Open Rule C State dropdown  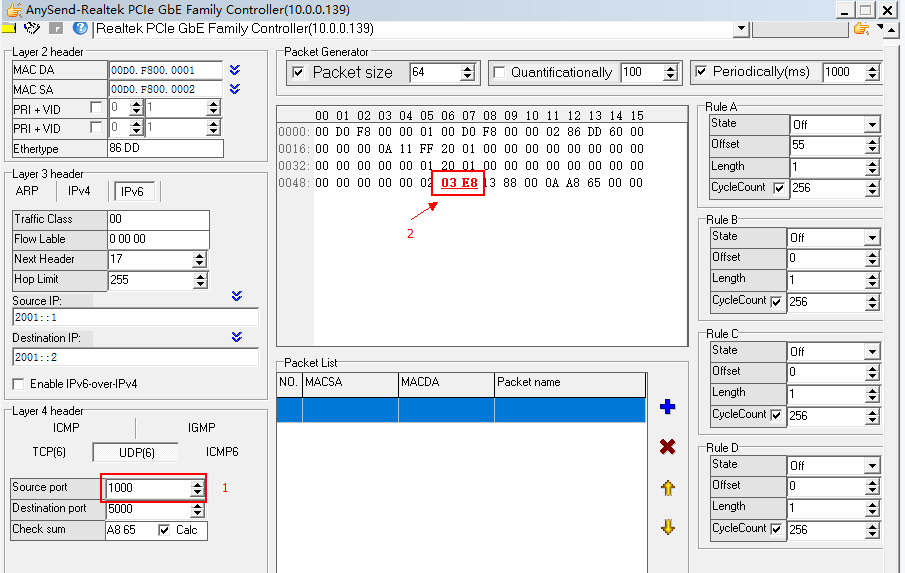pos(872,351)
